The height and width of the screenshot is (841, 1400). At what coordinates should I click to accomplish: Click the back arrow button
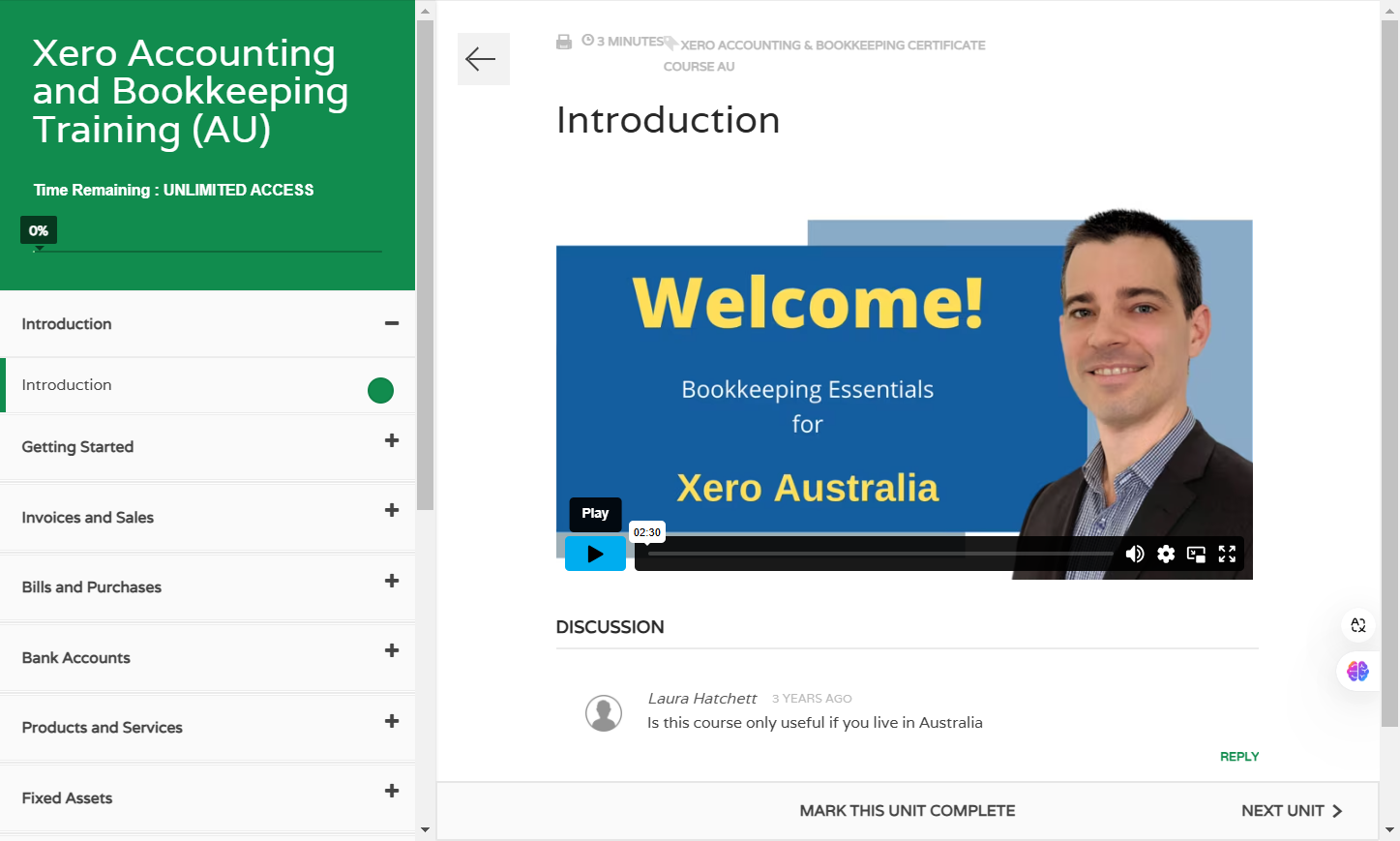(x=483, y=59)
